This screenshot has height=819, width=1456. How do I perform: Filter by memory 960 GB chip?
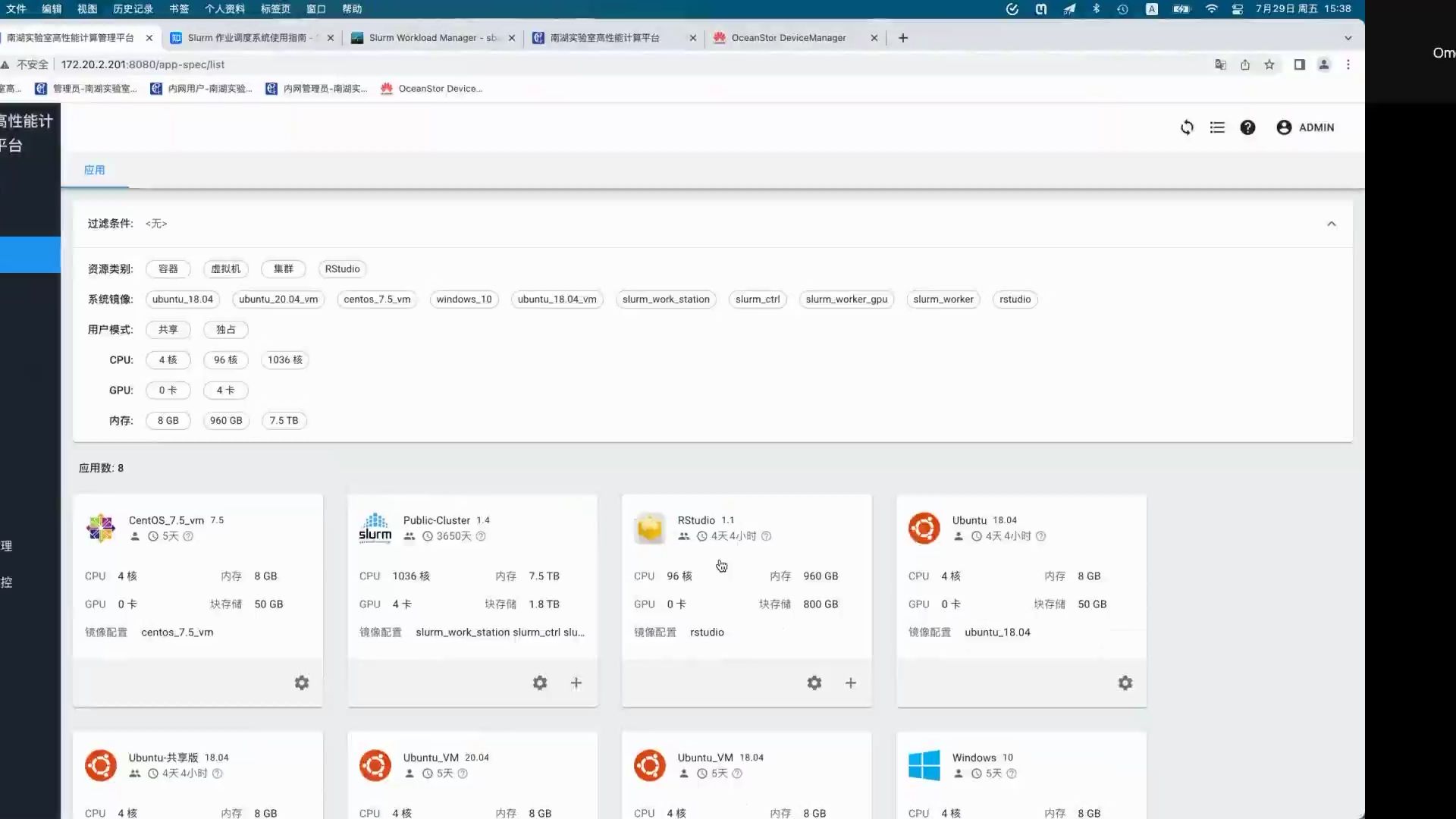click(226, 420)
